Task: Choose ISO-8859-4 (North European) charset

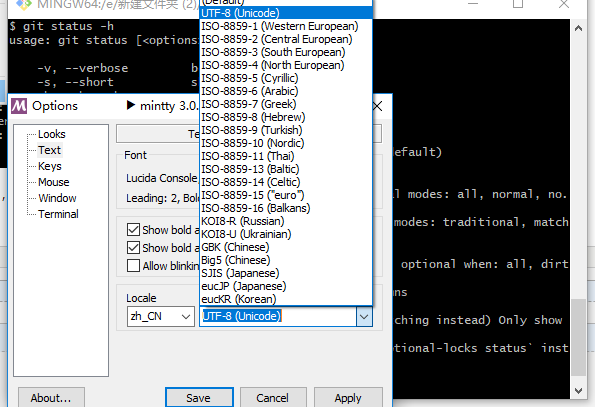Action: pyautogui.click(x=286, y=65)
